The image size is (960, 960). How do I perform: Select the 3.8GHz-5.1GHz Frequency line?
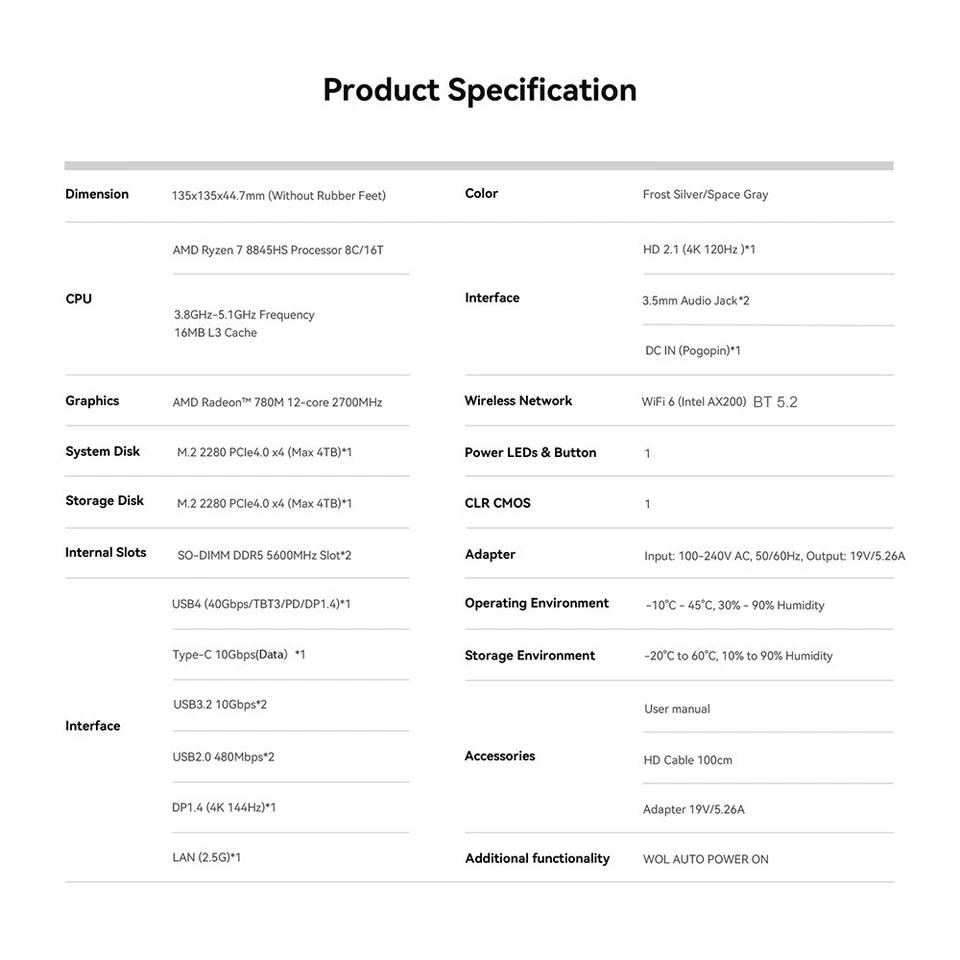tap(244, 315)
